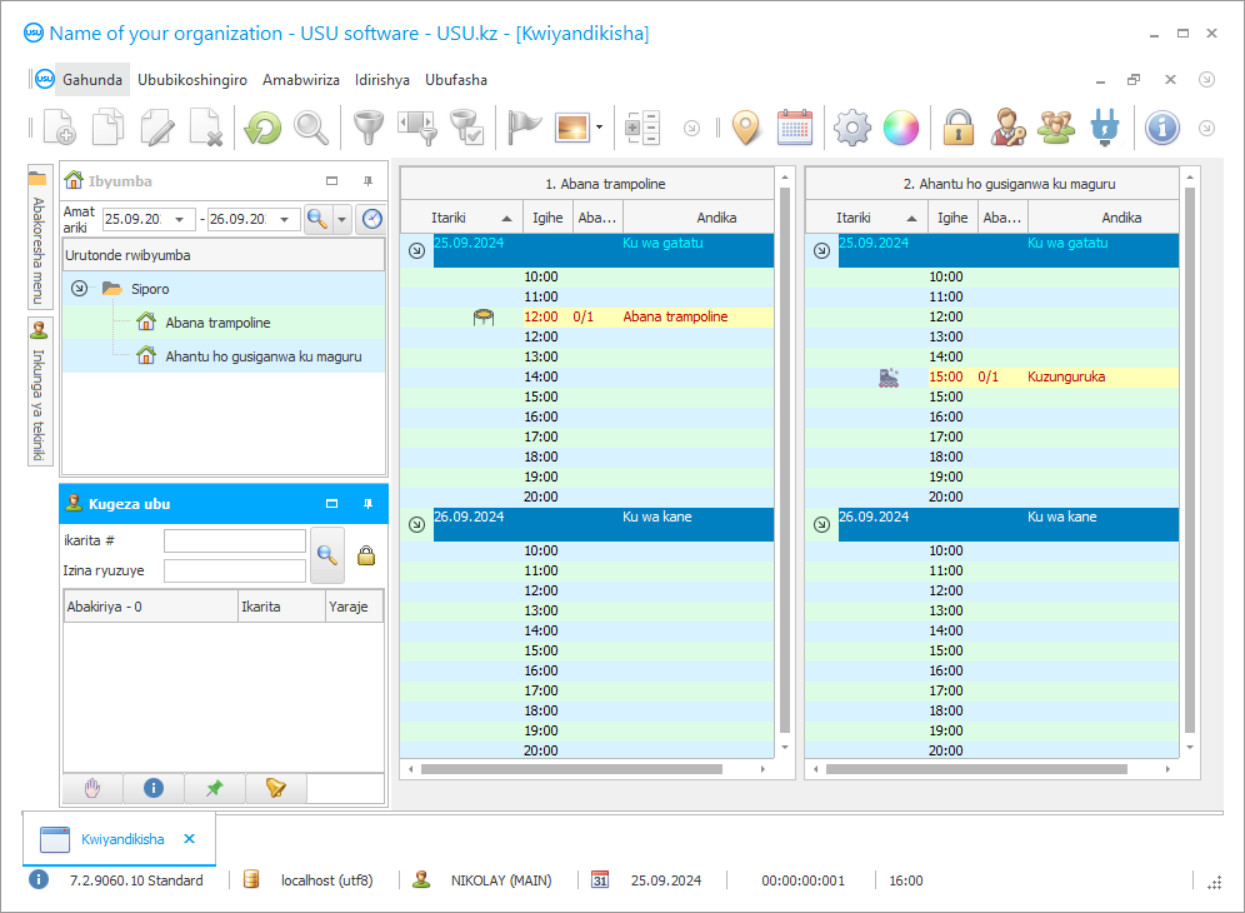Open the dropdown arrow beside picture icon
Screen dimensions: 1245x913
599,128
